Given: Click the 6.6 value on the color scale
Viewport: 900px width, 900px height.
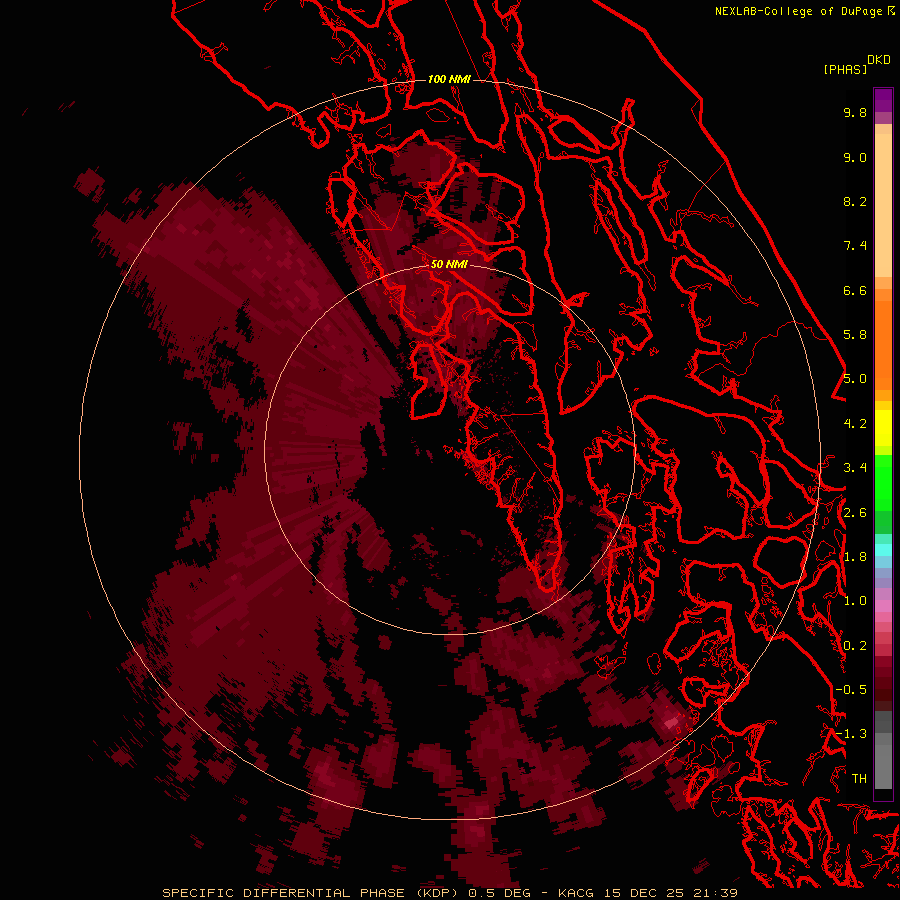Looking at the screenshot, I should click(855, 290).
